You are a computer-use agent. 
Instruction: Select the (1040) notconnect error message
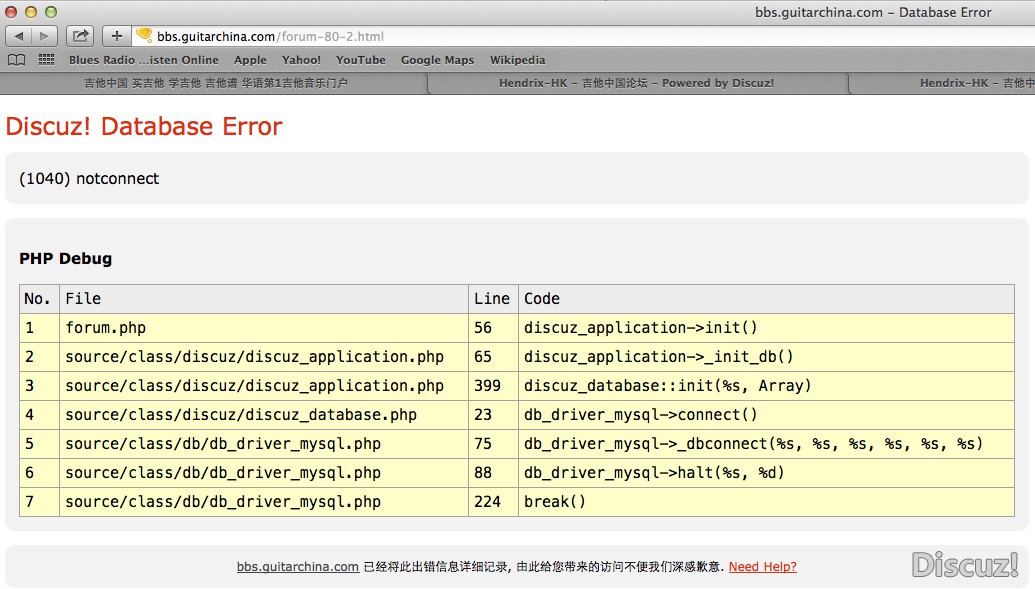[89, 178]
